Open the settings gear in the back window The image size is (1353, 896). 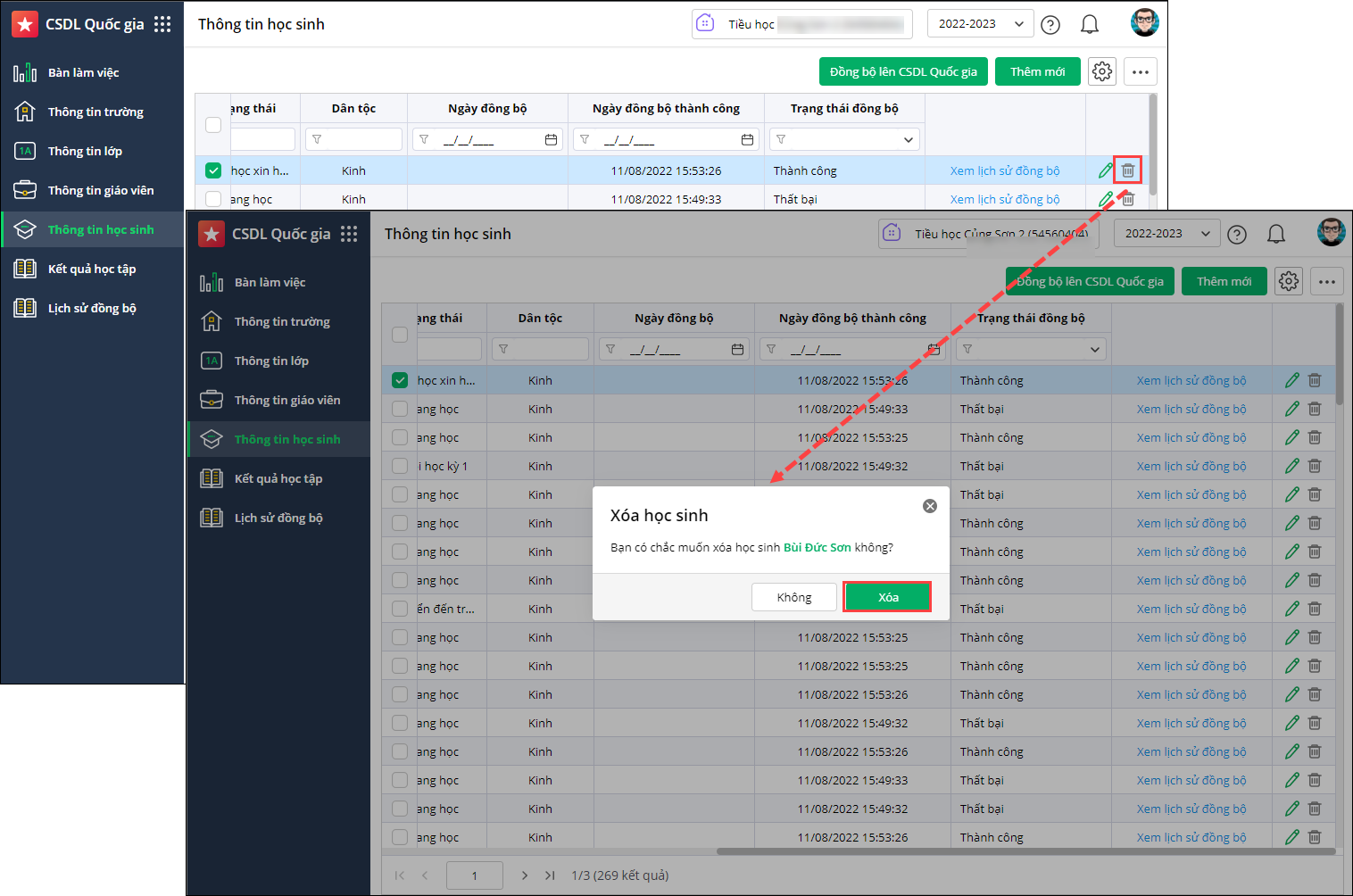(x=1102, y=71)
